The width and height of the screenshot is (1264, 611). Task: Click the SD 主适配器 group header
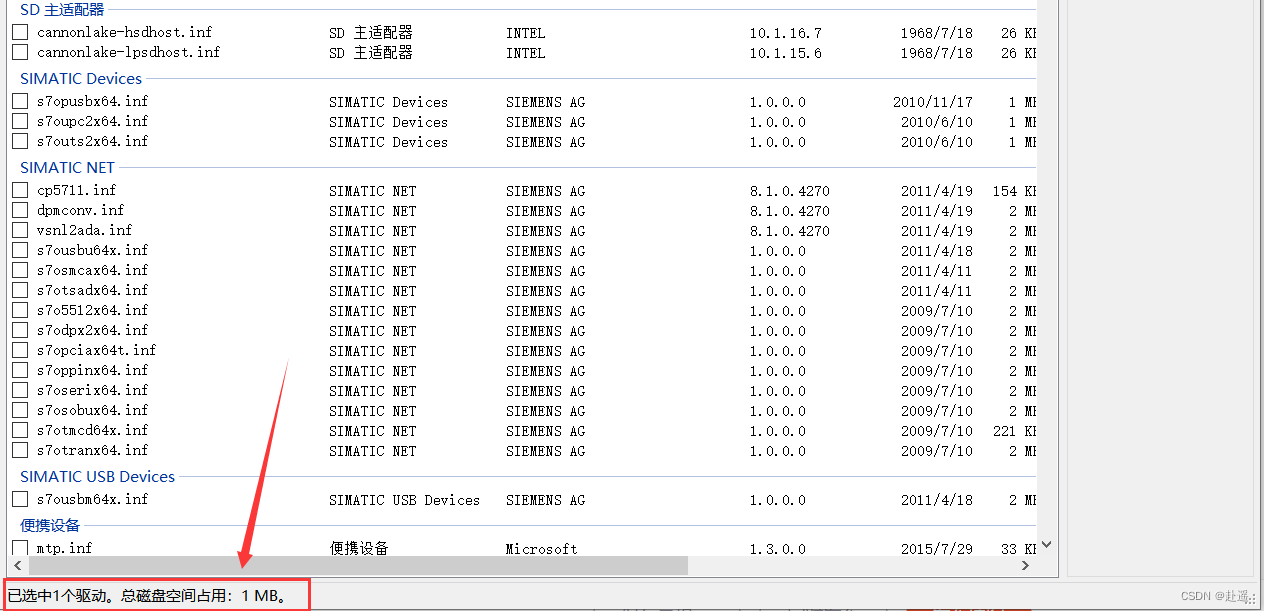coord(62,10)
